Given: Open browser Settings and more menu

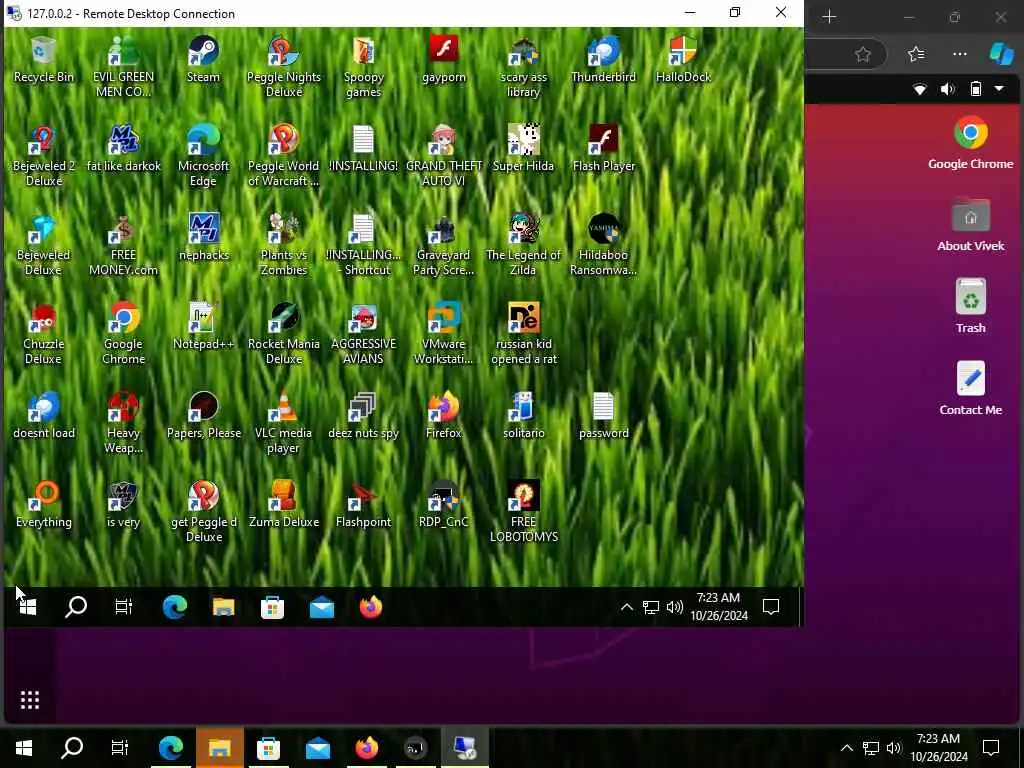Looking at the screenshot, I should 959,54.
